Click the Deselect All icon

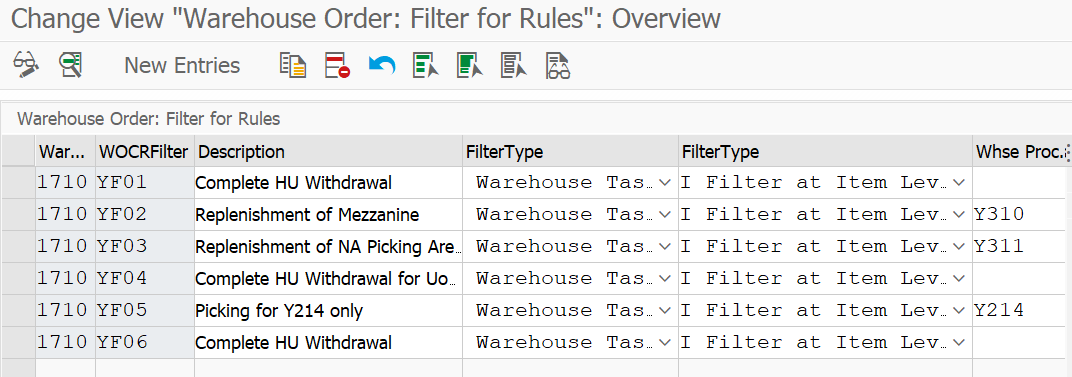tap(513, 65)
